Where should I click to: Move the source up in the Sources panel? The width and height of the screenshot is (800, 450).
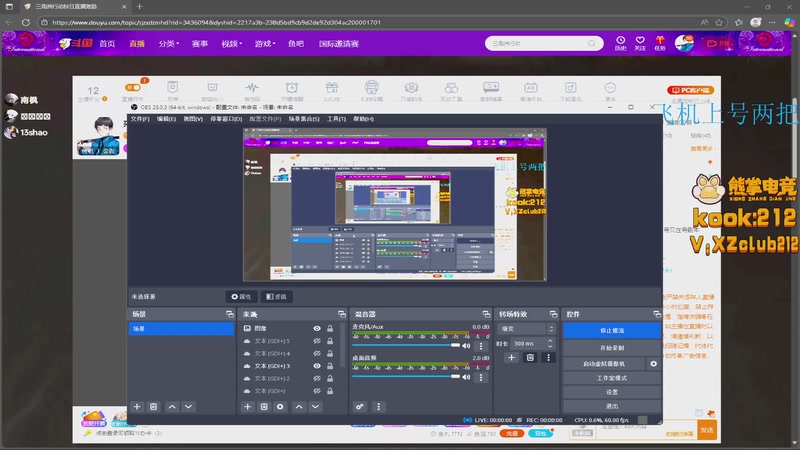299,407
